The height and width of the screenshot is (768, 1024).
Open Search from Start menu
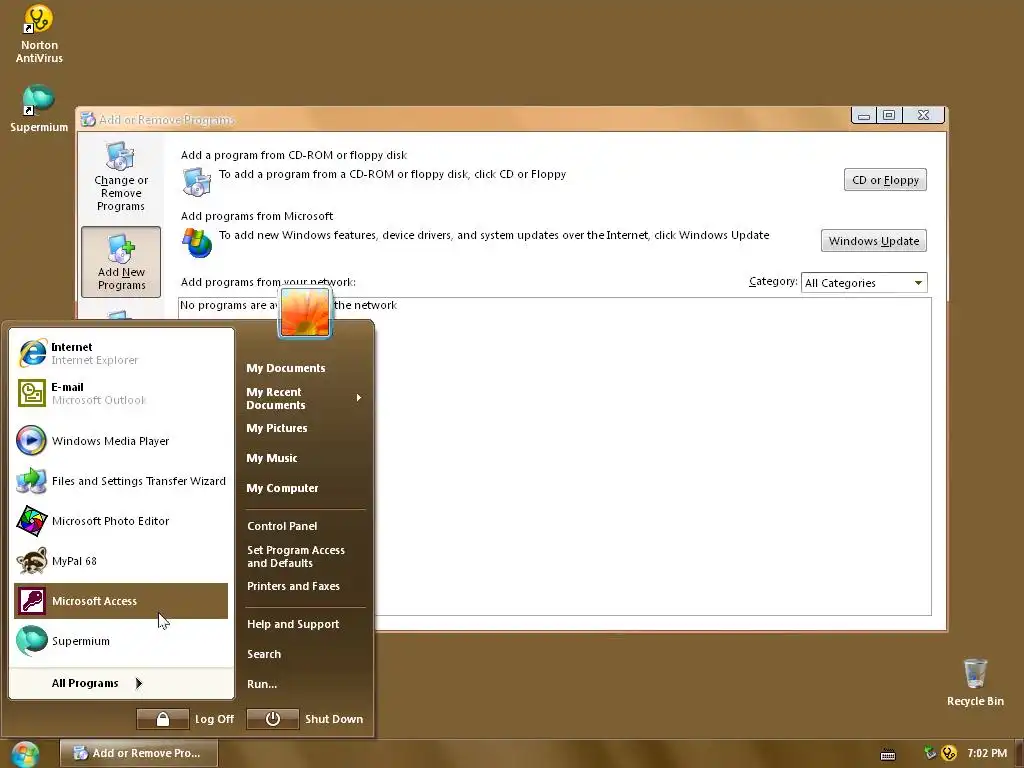coord(264,654)
